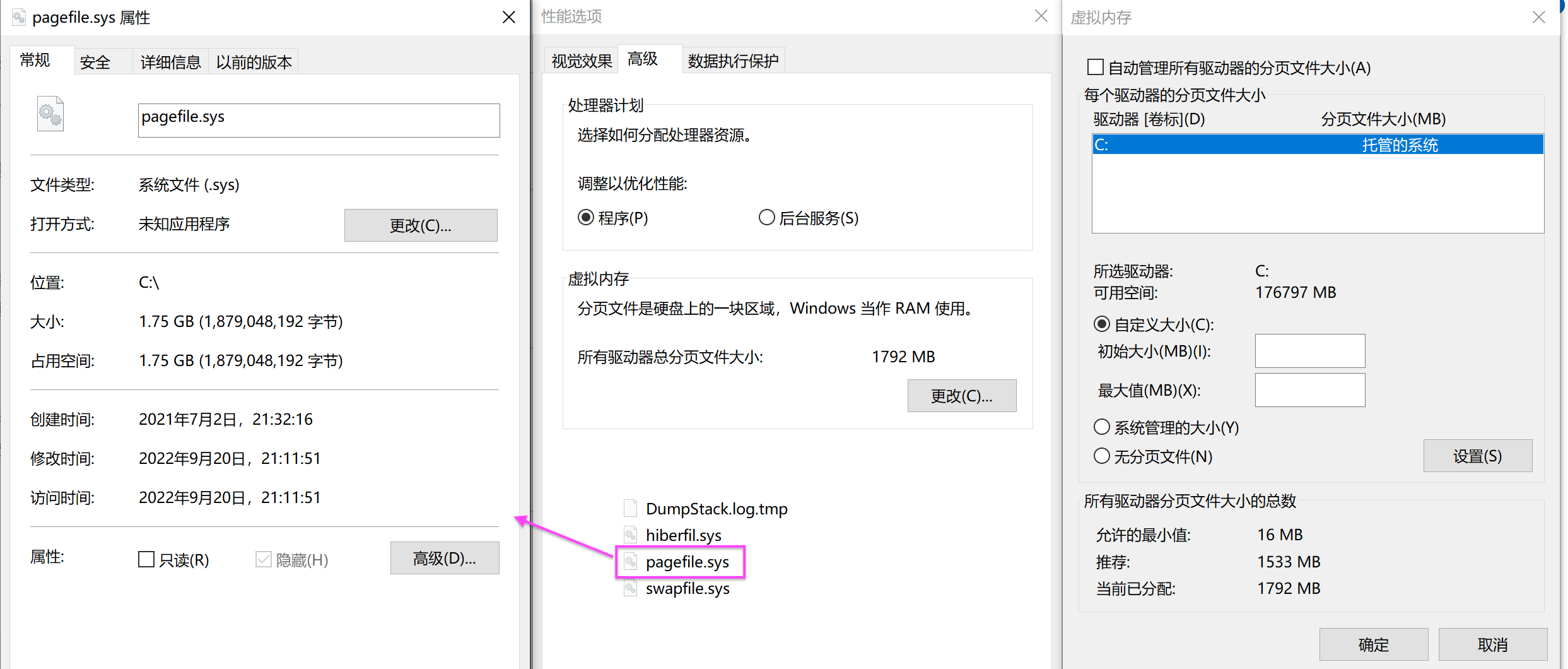1568x669 pixels.
Task: Click the 最大值(MB) input field
Action: coord(1310,390)
